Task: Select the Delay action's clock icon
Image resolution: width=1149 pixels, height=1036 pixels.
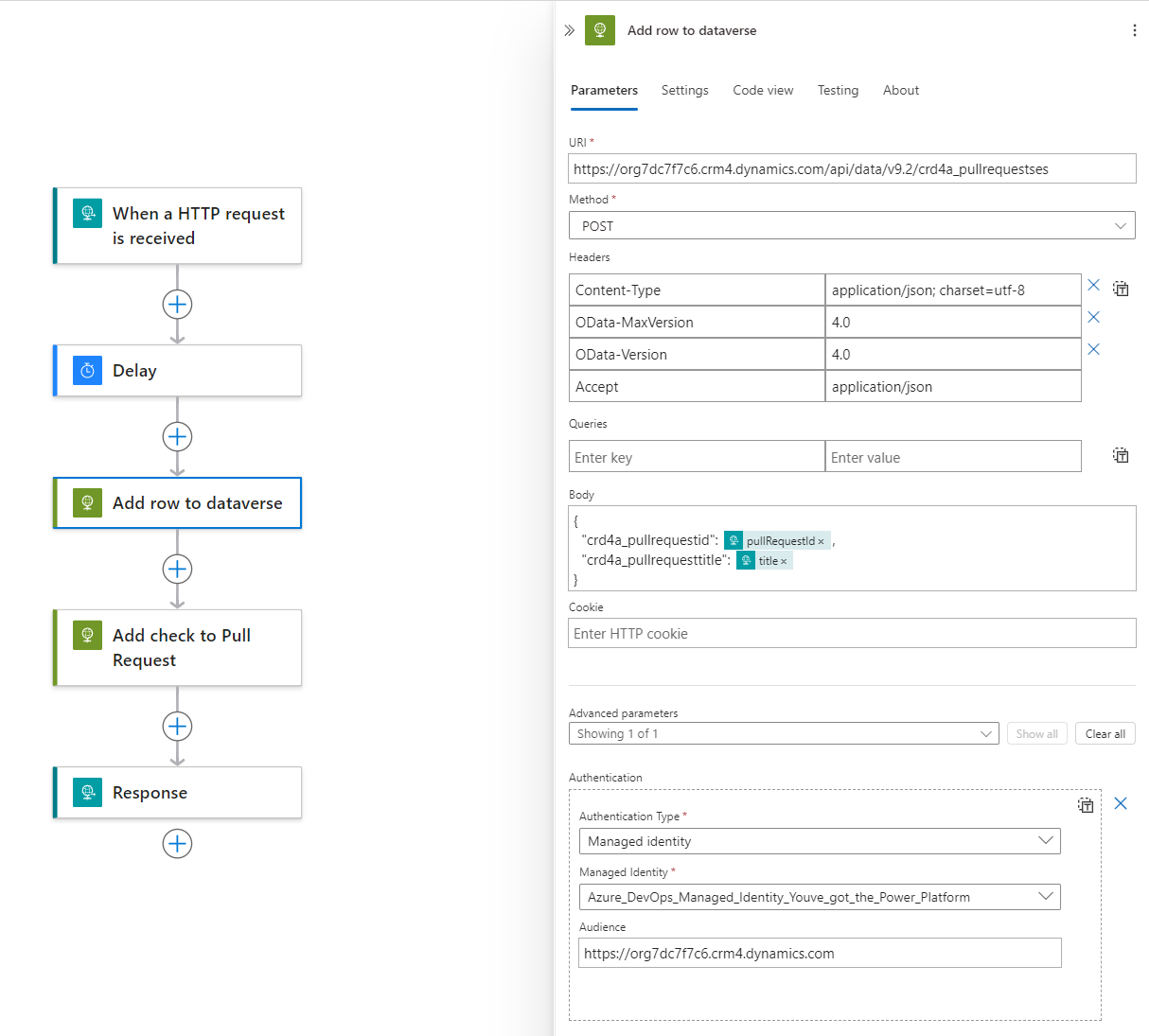Action: pos(87,370)
